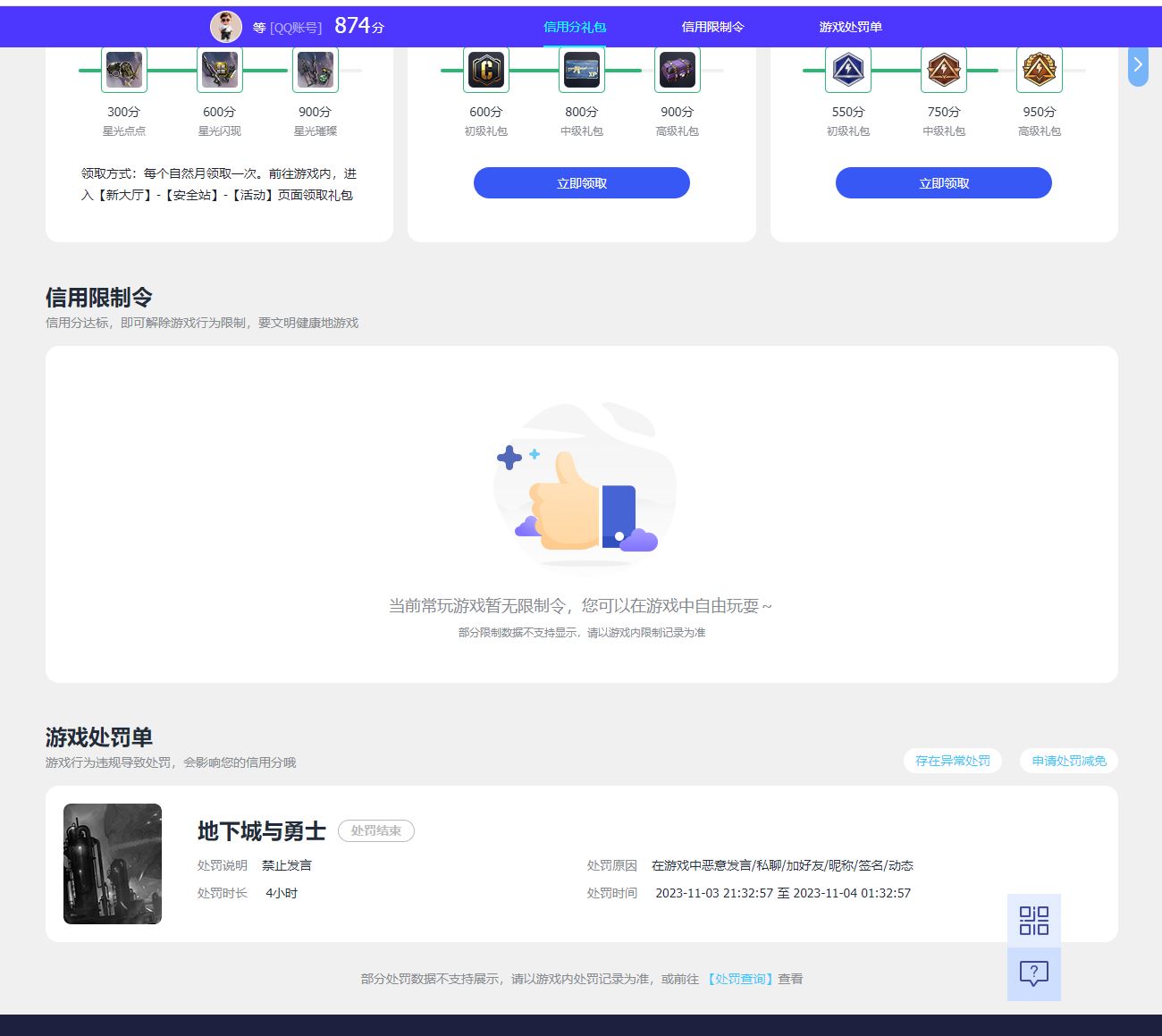Switch to the 信用限制令 tab

[715, 27]
